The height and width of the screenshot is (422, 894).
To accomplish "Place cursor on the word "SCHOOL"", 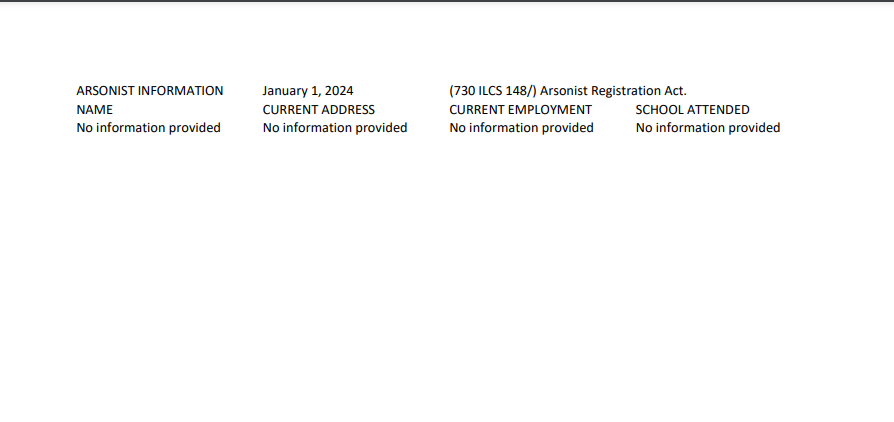I will 659,110.
